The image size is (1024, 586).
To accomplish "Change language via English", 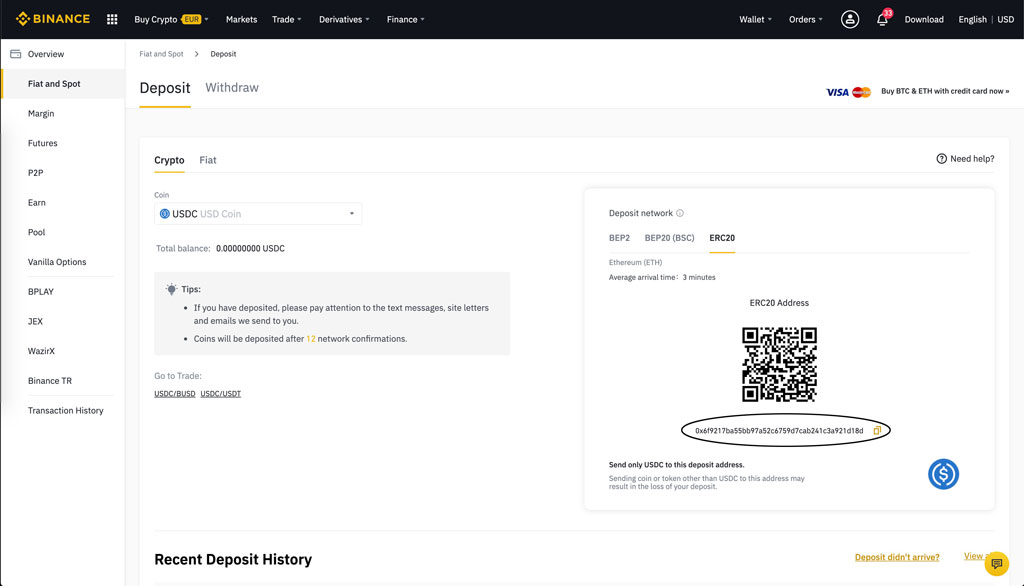I will click(972, 20).
